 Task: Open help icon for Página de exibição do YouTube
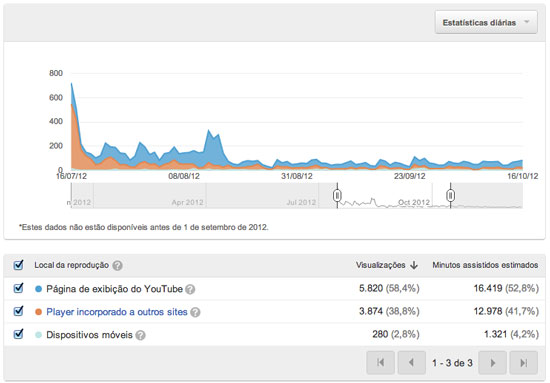(190, 289)
